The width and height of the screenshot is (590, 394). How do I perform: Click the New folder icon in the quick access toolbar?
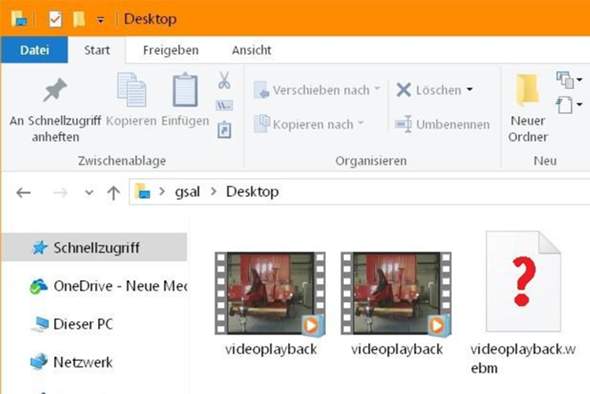pos(79,19)
